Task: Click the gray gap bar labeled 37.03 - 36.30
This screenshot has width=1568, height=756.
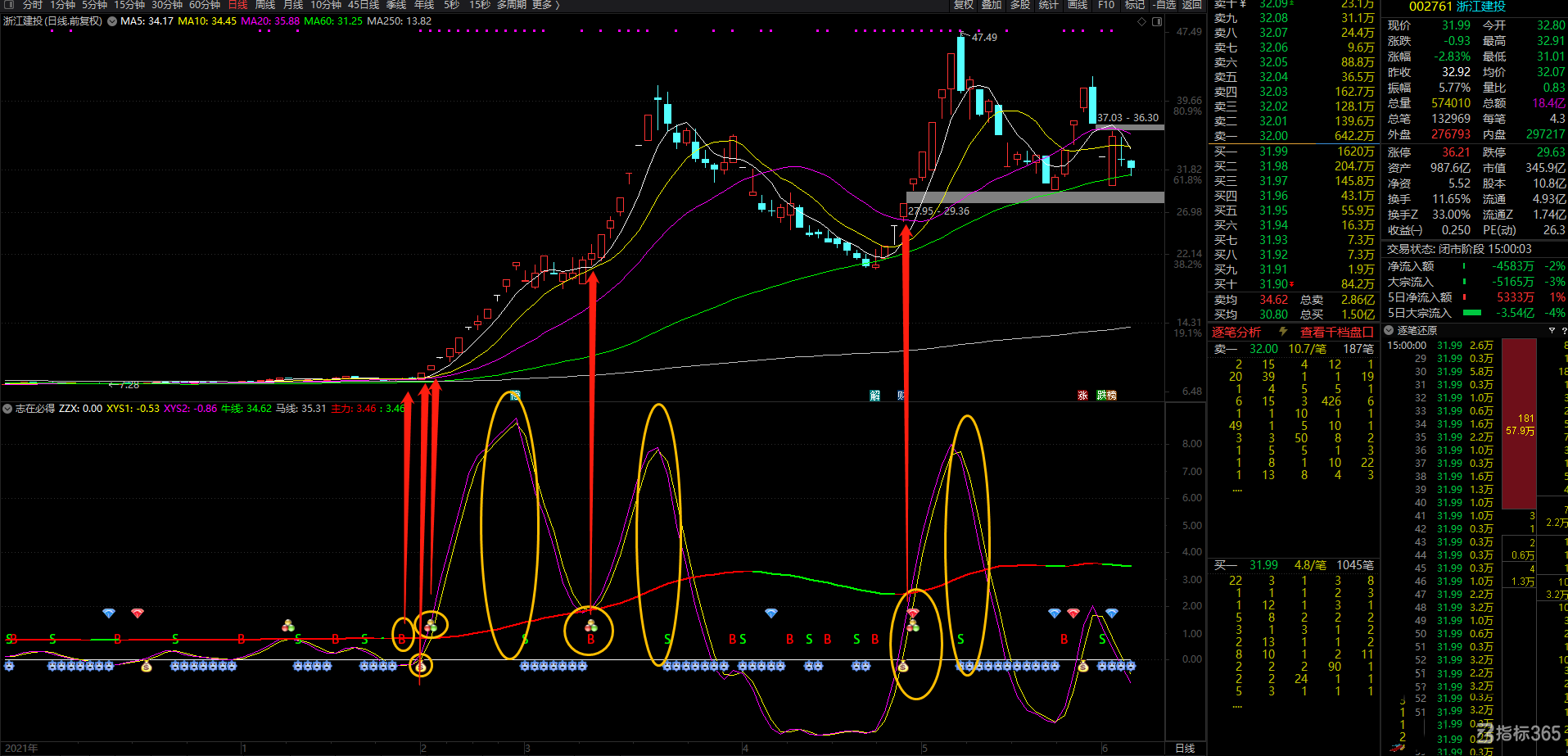Action: coord(1129,127)
